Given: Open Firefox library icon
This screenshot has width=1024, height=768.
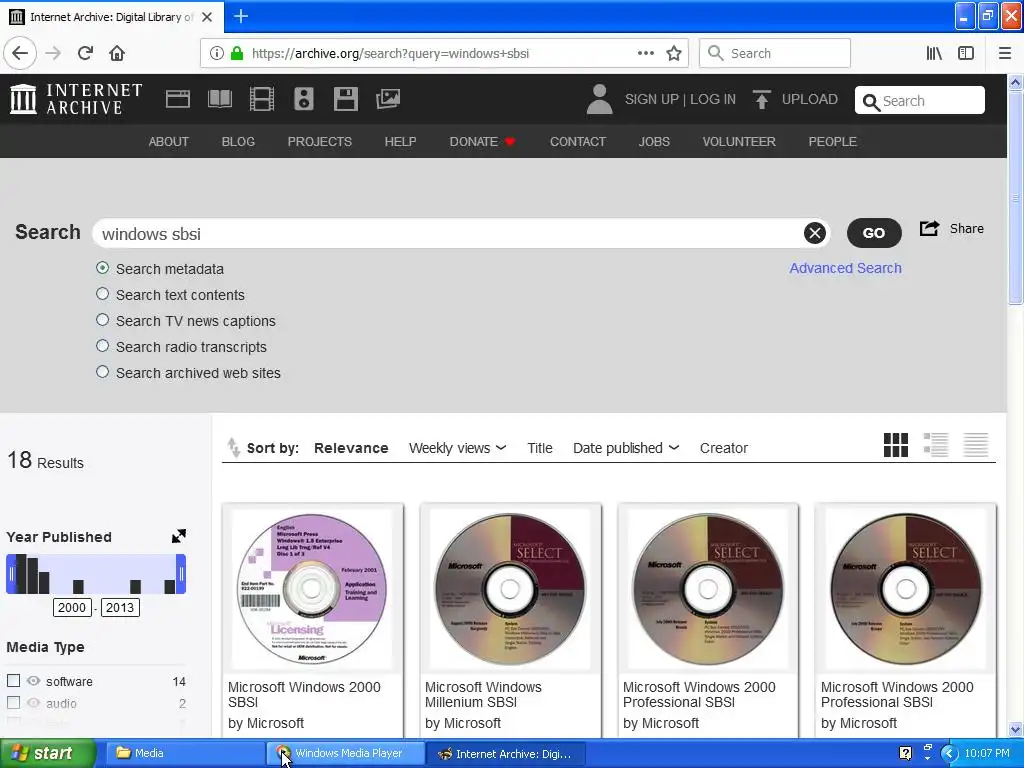Looking at the screenshot, I should (934, 54).
